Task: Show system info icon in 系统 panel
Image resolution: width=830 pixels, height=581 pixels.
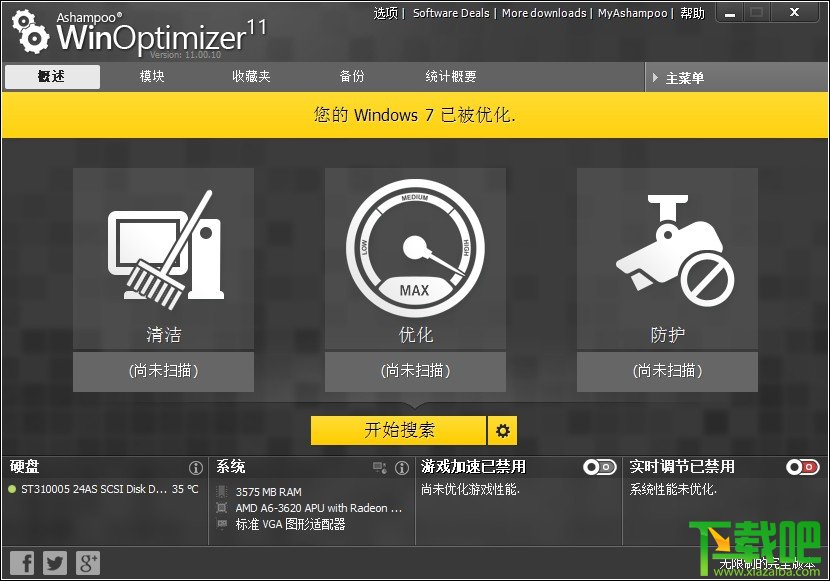Action: point(402,468)
